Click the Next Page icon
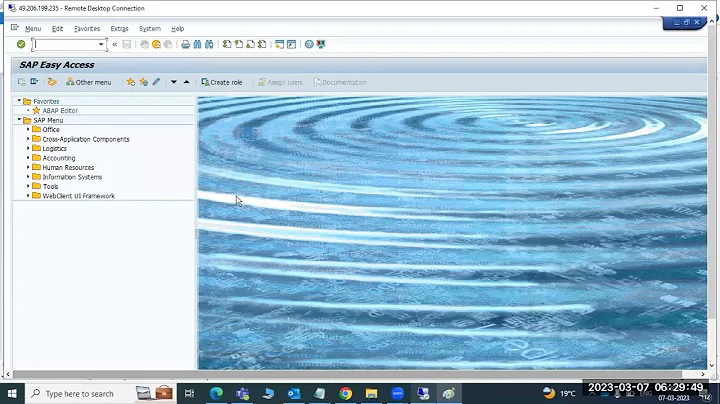This screenshot has height=404, width=720. (250, 44)
